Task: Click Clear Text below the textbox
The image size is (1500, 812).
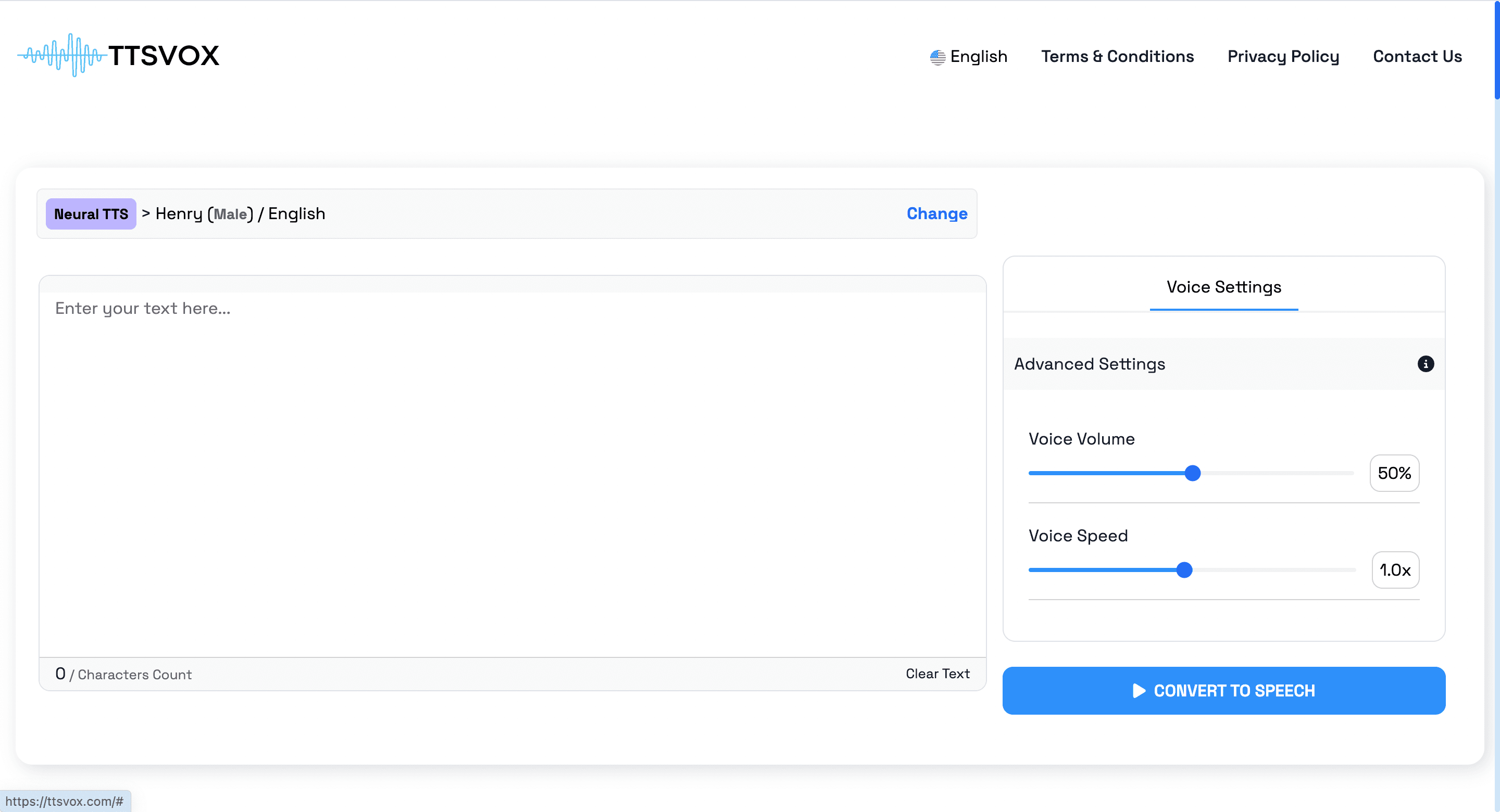Action: [x=937, y=674]
